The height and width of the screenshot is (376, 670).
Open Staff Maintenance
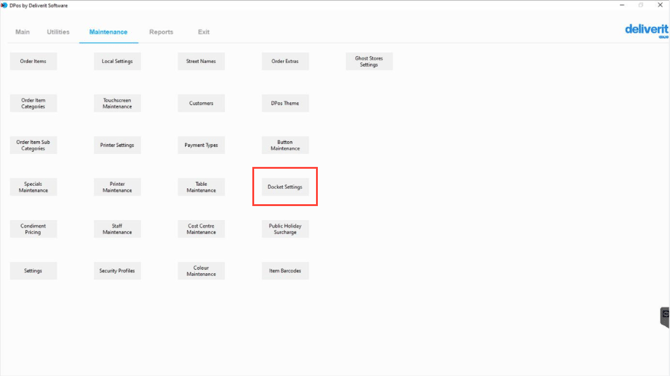pos(117,229)
